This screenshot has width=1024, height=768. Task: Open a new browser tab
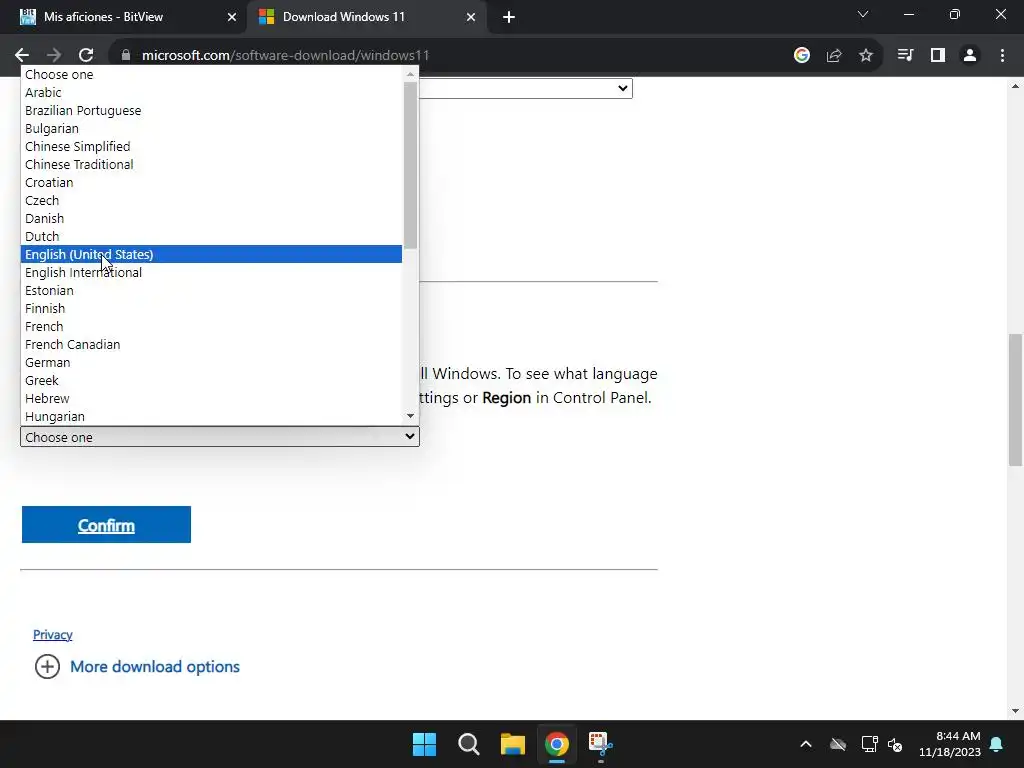(x=509, y=17)
